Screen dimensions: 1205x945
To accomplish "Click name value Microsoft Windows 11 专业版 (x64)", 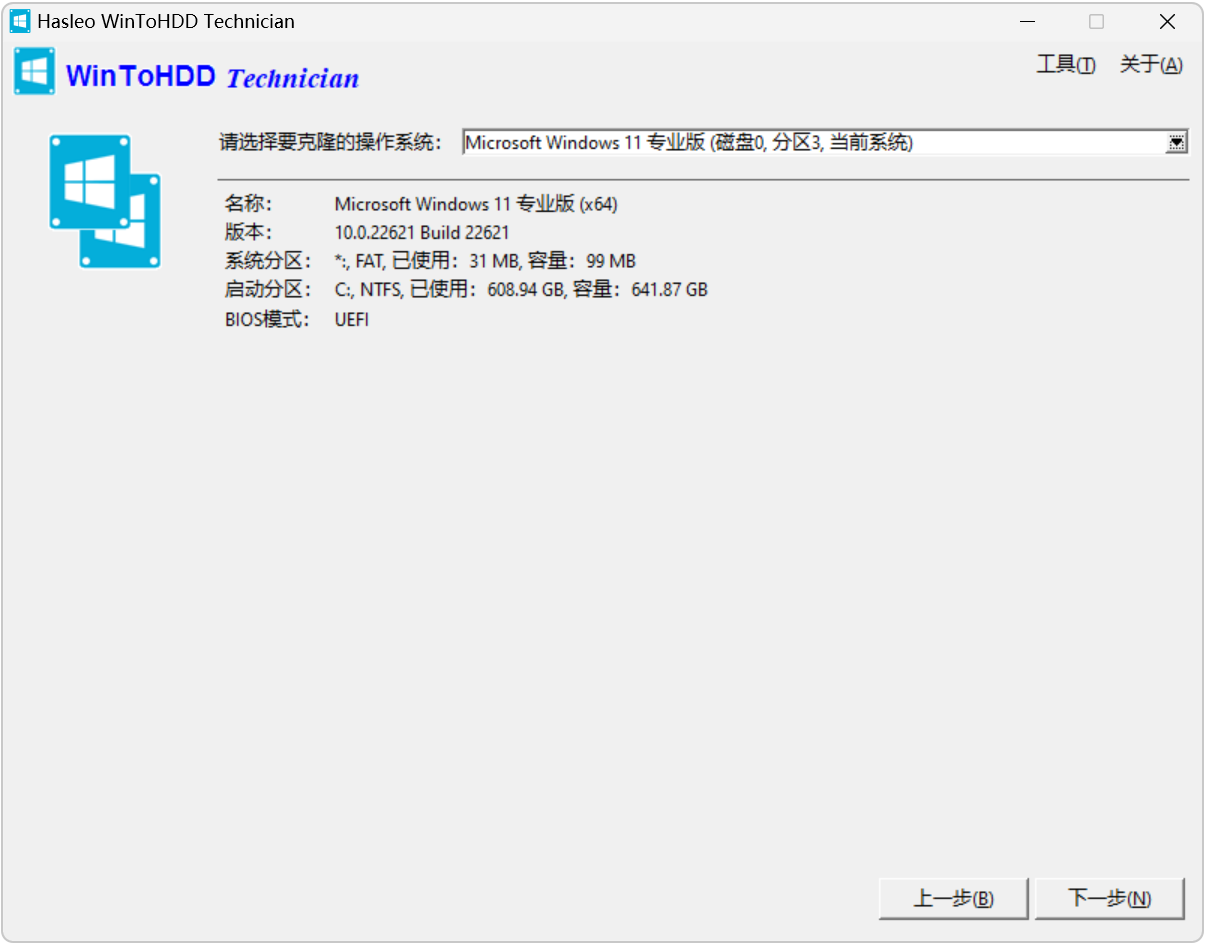I will [x=476, y=204].
